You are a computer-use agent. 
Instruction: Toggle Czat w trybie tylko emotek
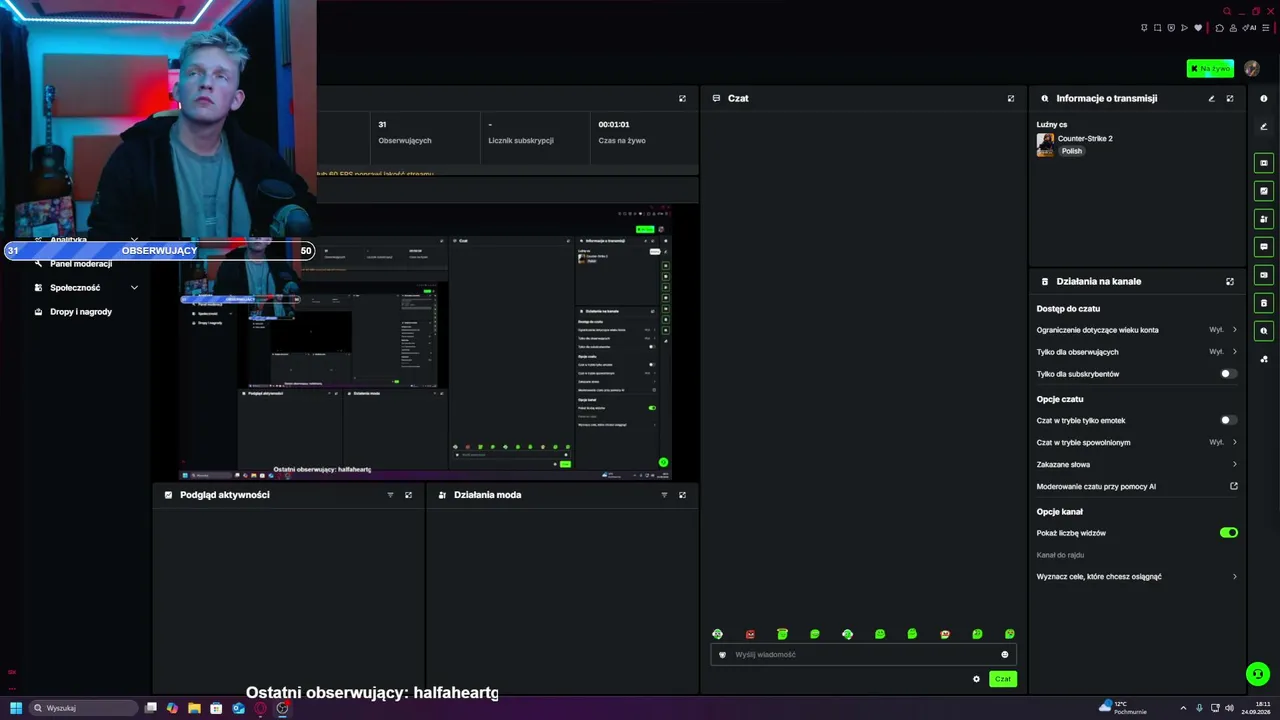coord(1229,420)
